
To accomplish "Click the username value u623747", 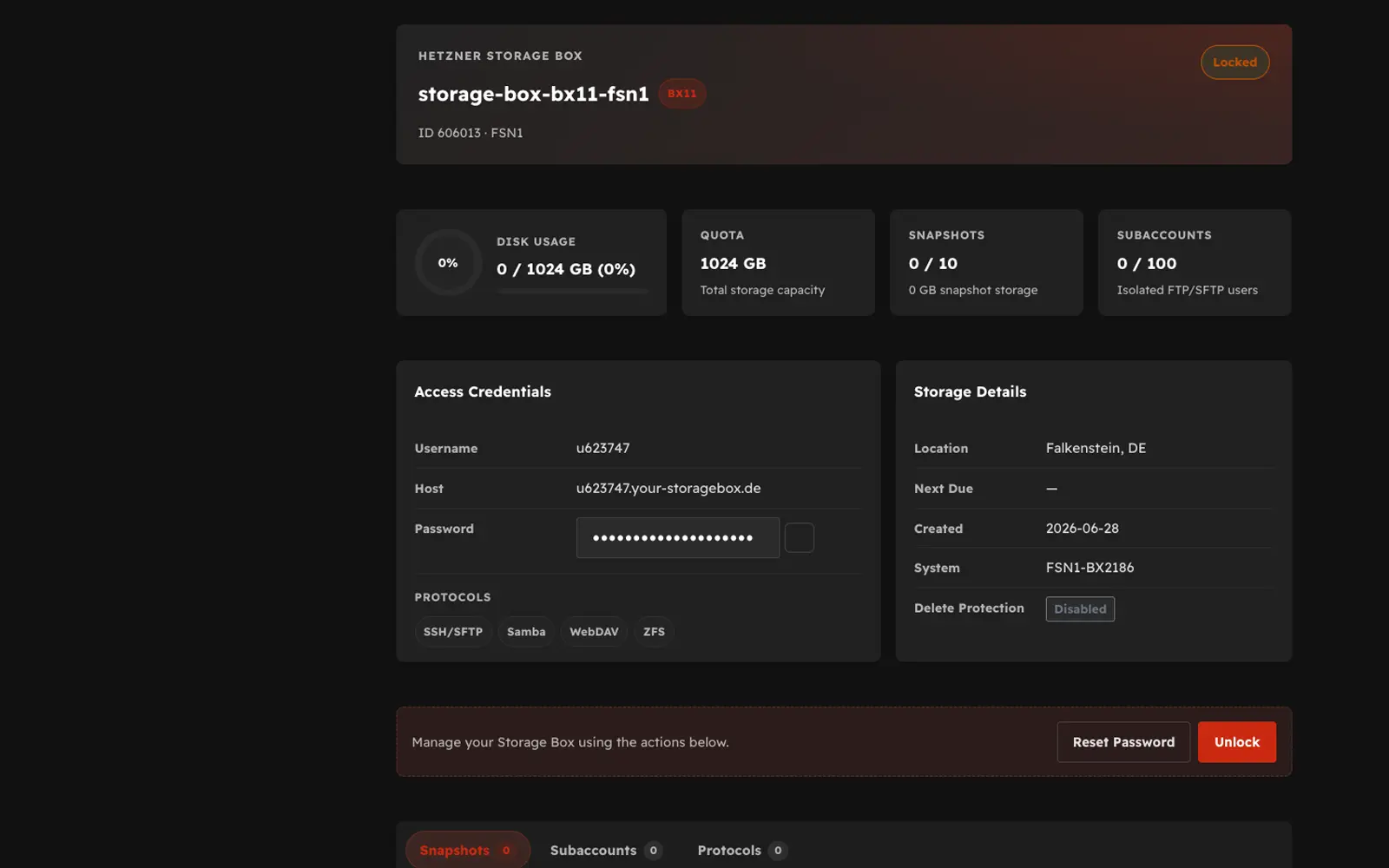I will pos(603,448).
